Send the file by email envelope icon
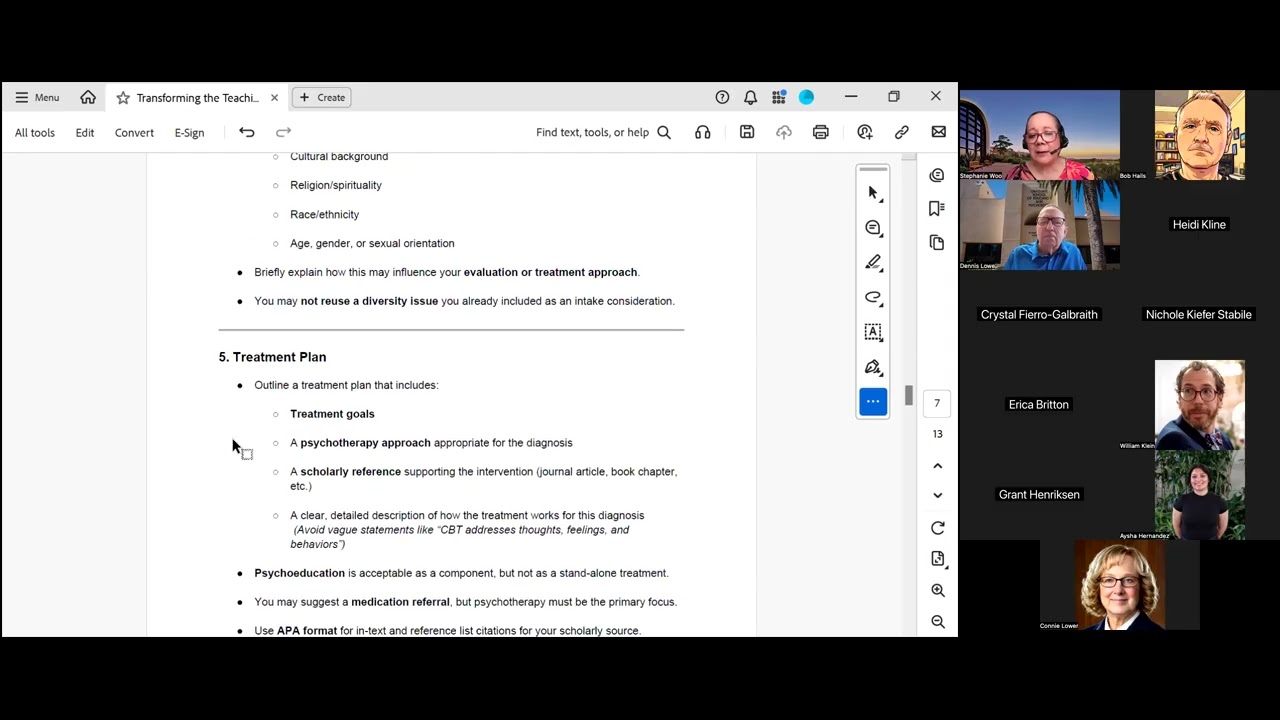 point(938,132)
